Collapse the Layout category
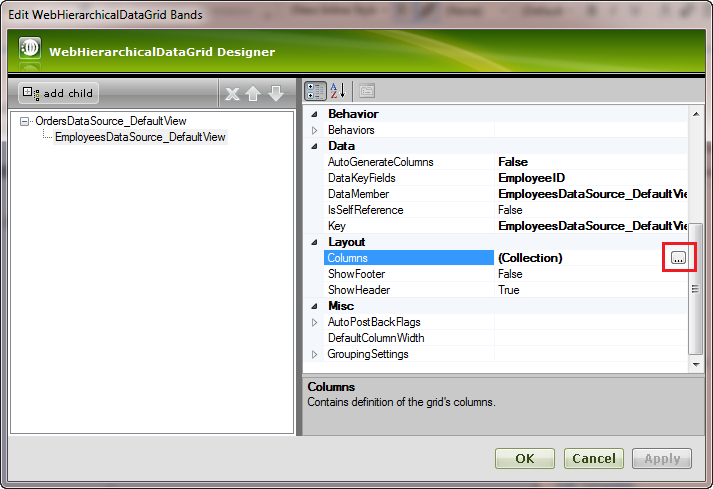Image resolution: width=713 pixels, height=489 pixels. 314,242
